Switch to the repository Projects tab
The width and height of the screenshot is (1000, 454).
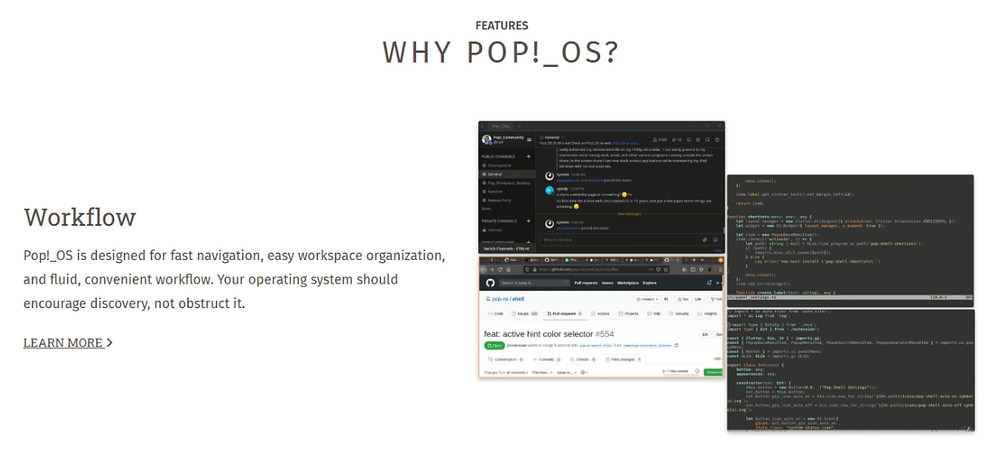coord(629,314)
